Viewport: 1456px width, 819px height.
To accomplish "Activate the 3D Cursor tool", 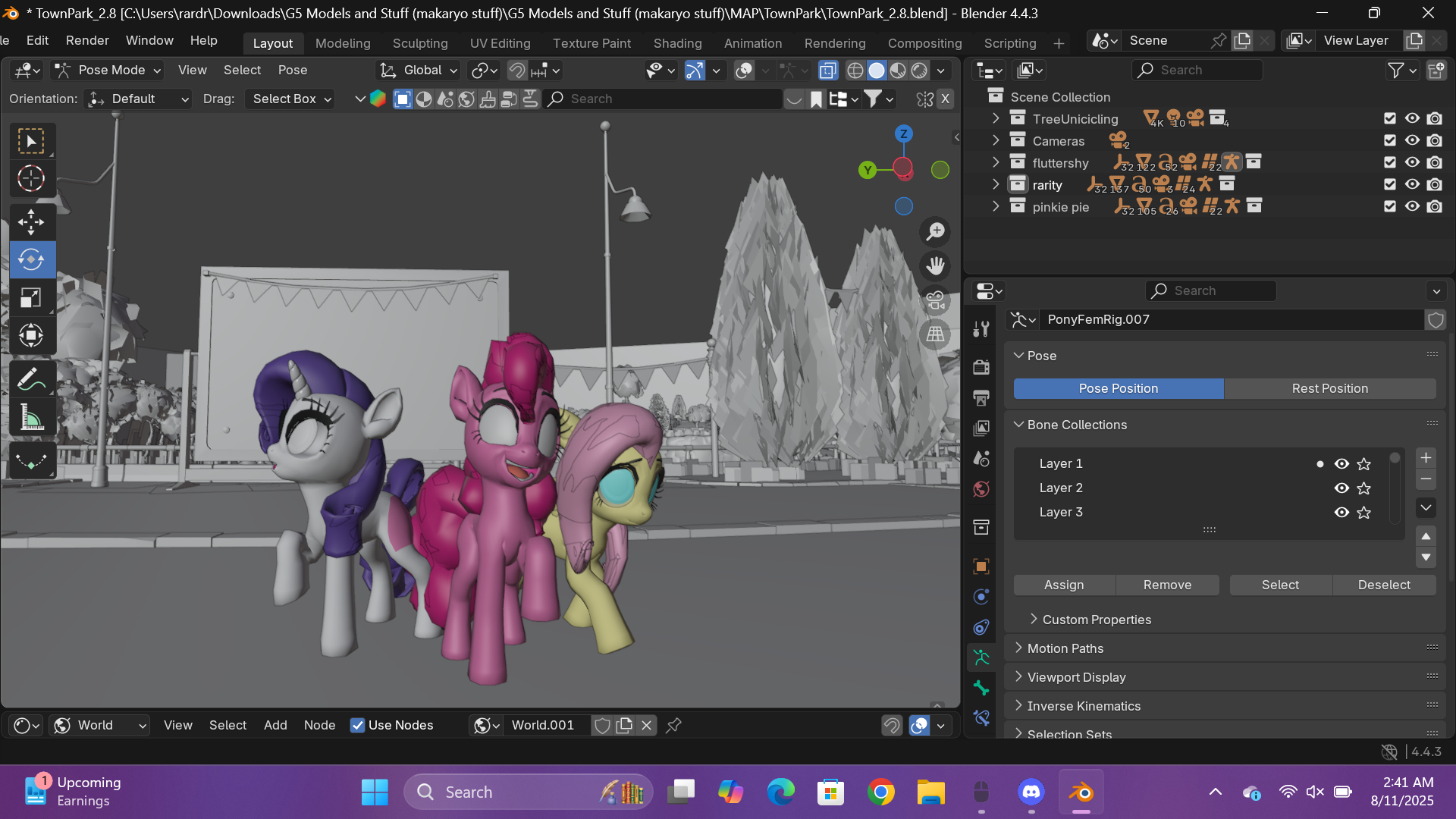I will click(x=31, y=179).
